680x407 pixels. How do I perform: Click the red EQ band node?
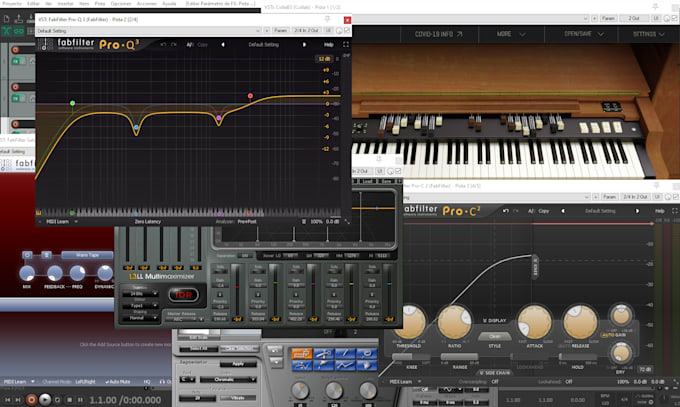click(250, 96)
